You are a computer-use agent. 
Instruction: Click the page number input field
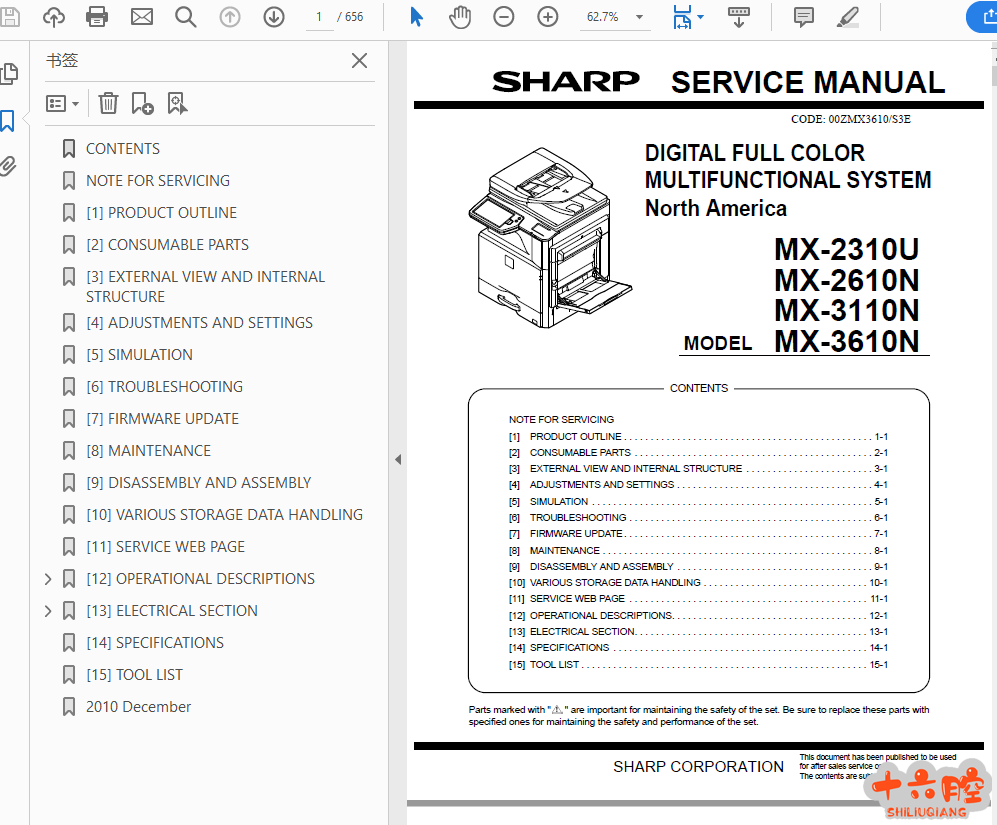point(318,17)
